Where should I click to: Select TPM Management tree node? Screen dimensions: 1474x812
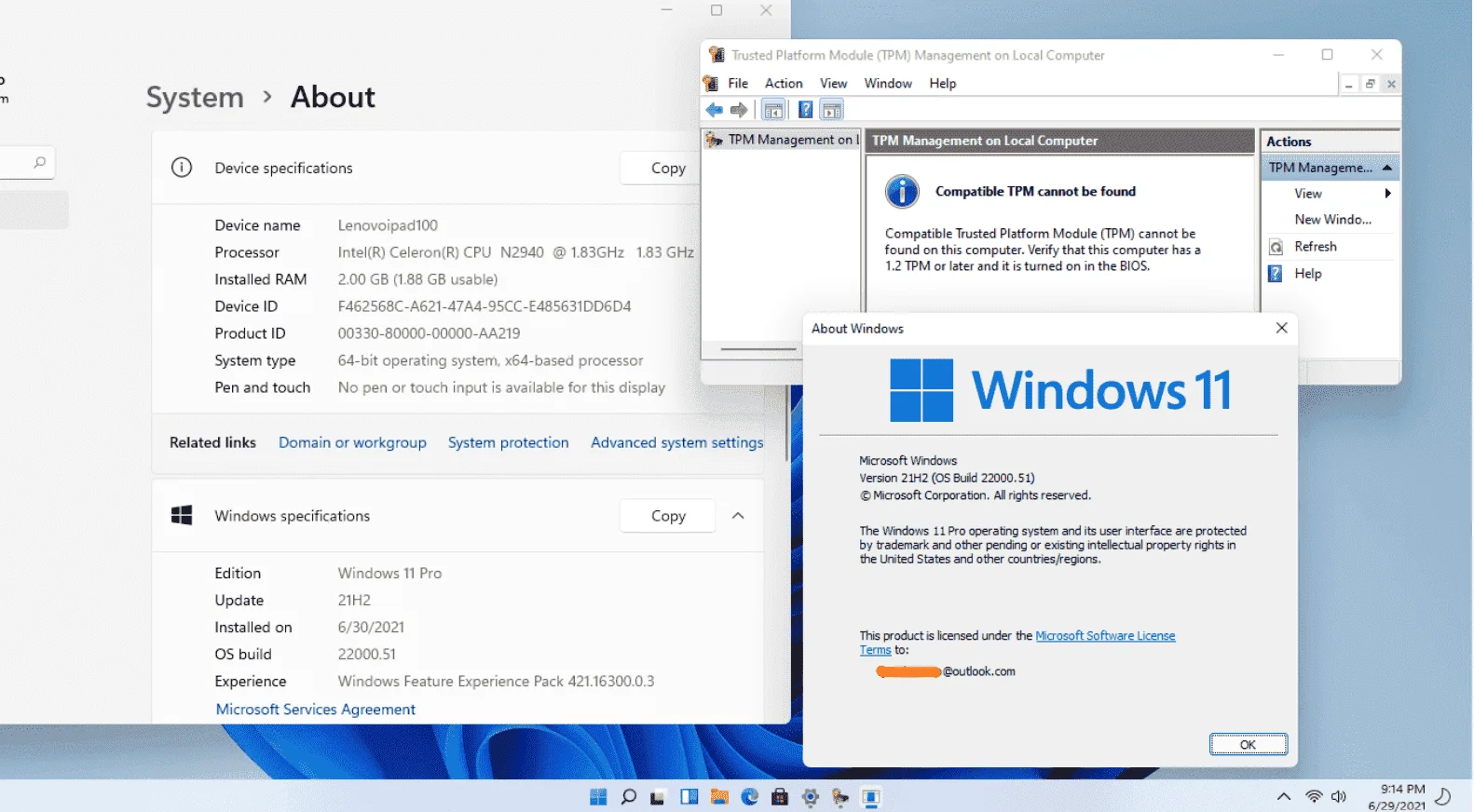[781, 140]
